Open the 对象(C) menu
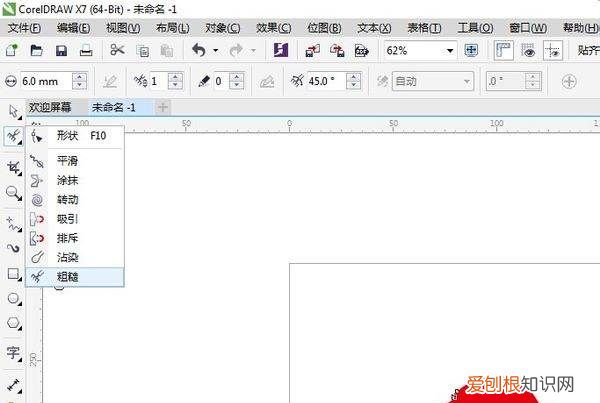600x403 pixels. (x=223, y=28)
